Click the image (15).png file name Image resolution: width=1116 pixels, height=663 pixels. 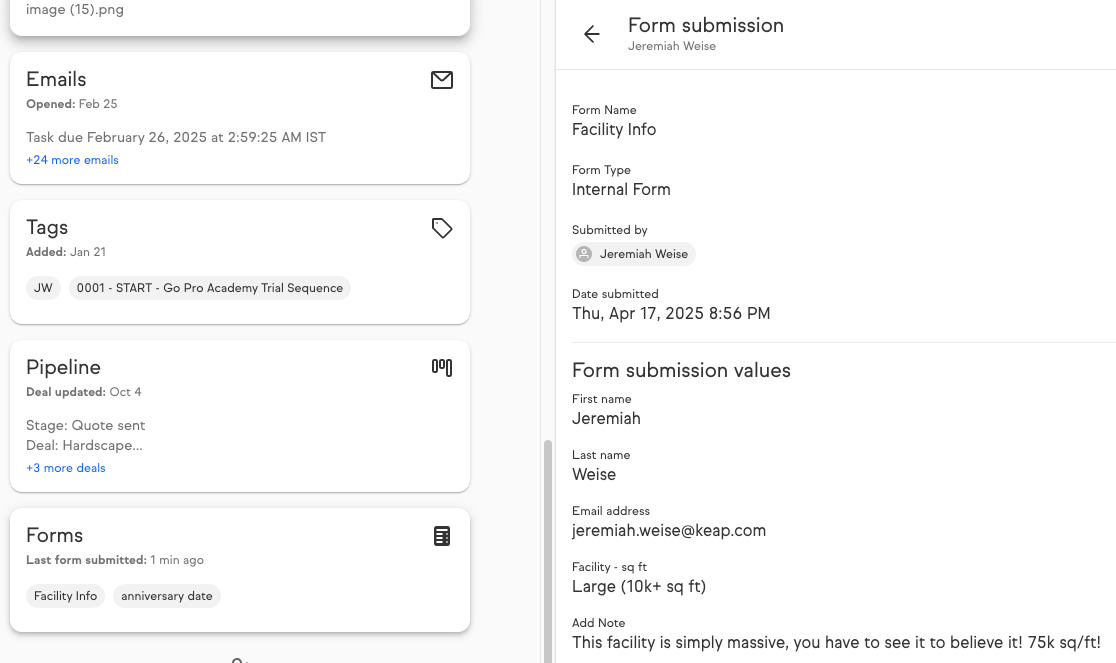coord(75,10)
